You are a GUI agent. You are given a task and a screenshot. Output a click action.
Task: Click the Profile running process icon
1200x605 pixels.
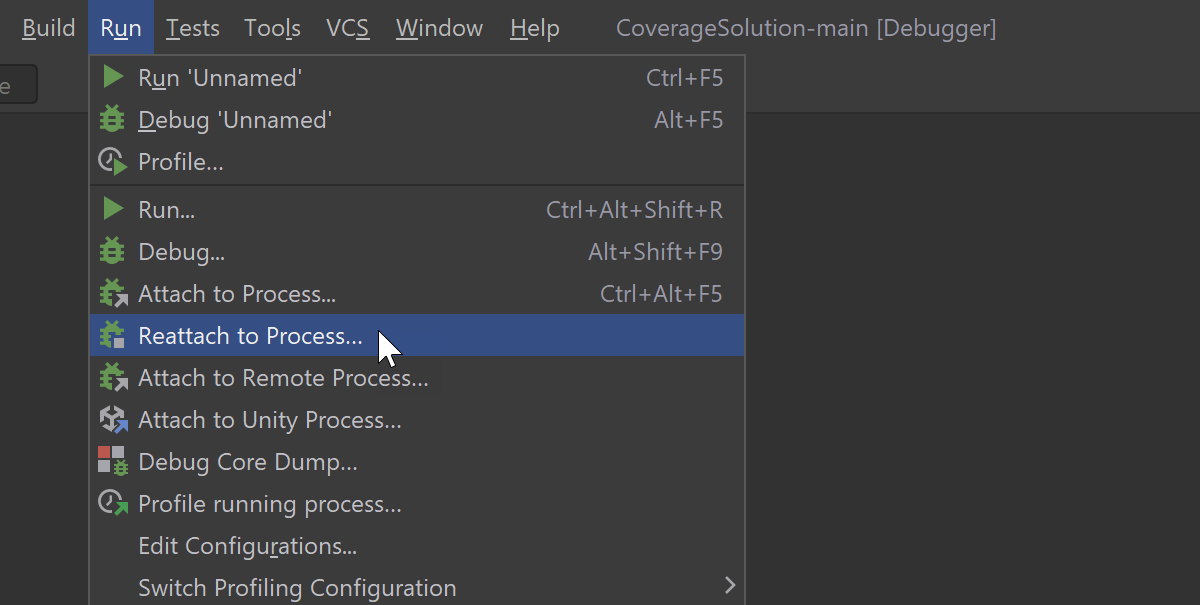click(x=113, y=504)
